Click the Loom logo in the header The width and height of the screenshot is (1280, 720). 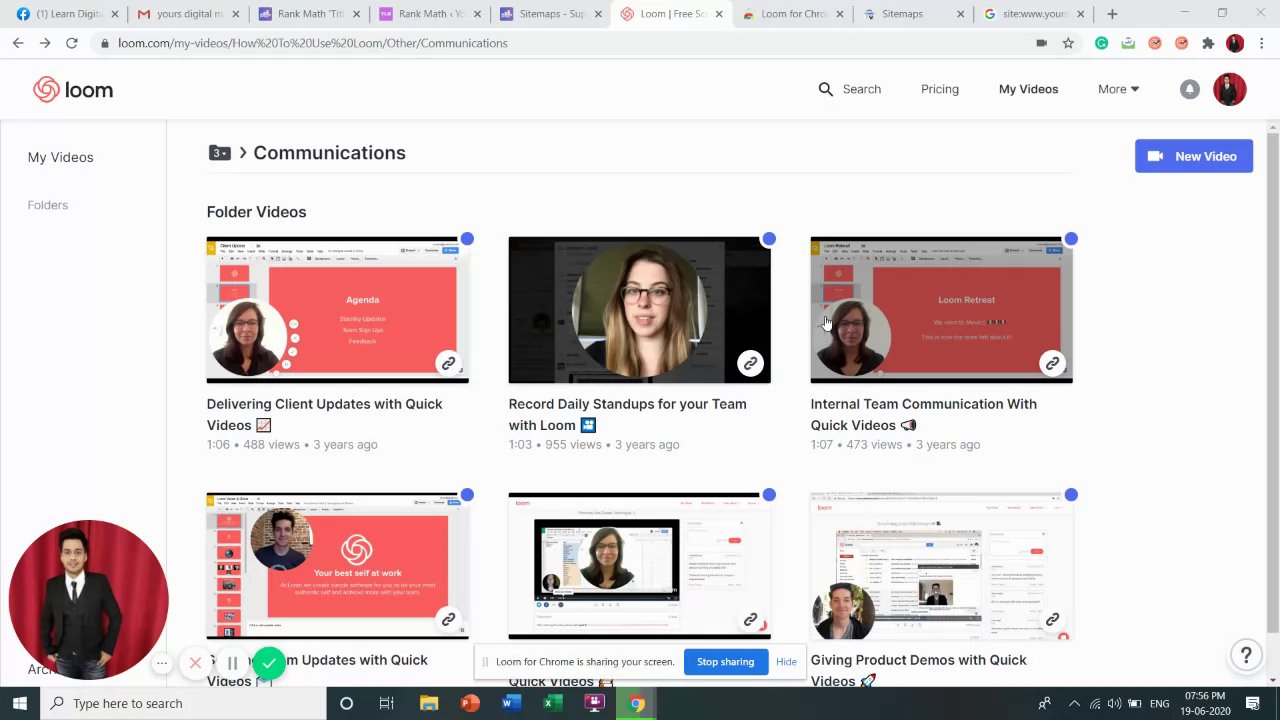point(73,89)
